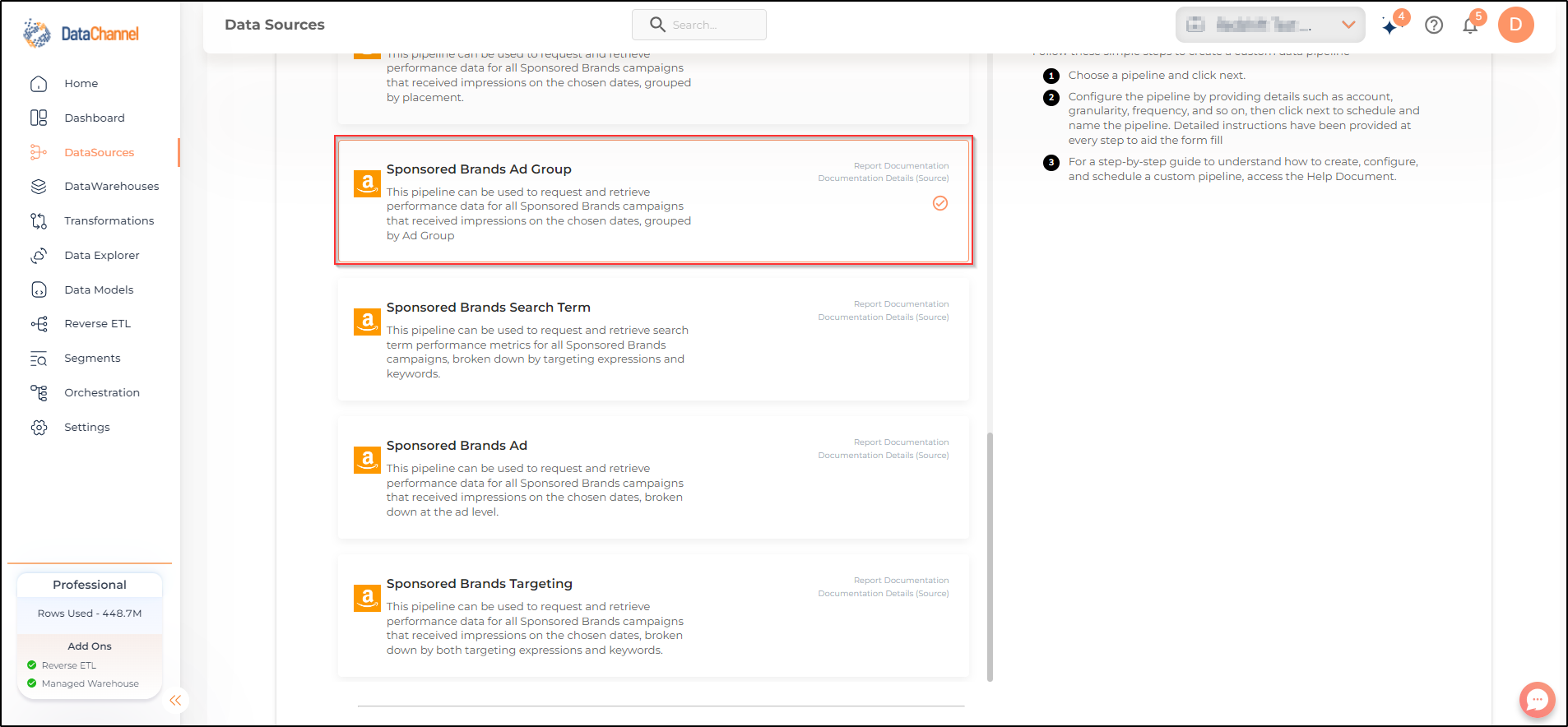The image size is (1568, 727).
Task: Open Dashboard menu item
Action: pyautogui.click(x=95, y=118)
